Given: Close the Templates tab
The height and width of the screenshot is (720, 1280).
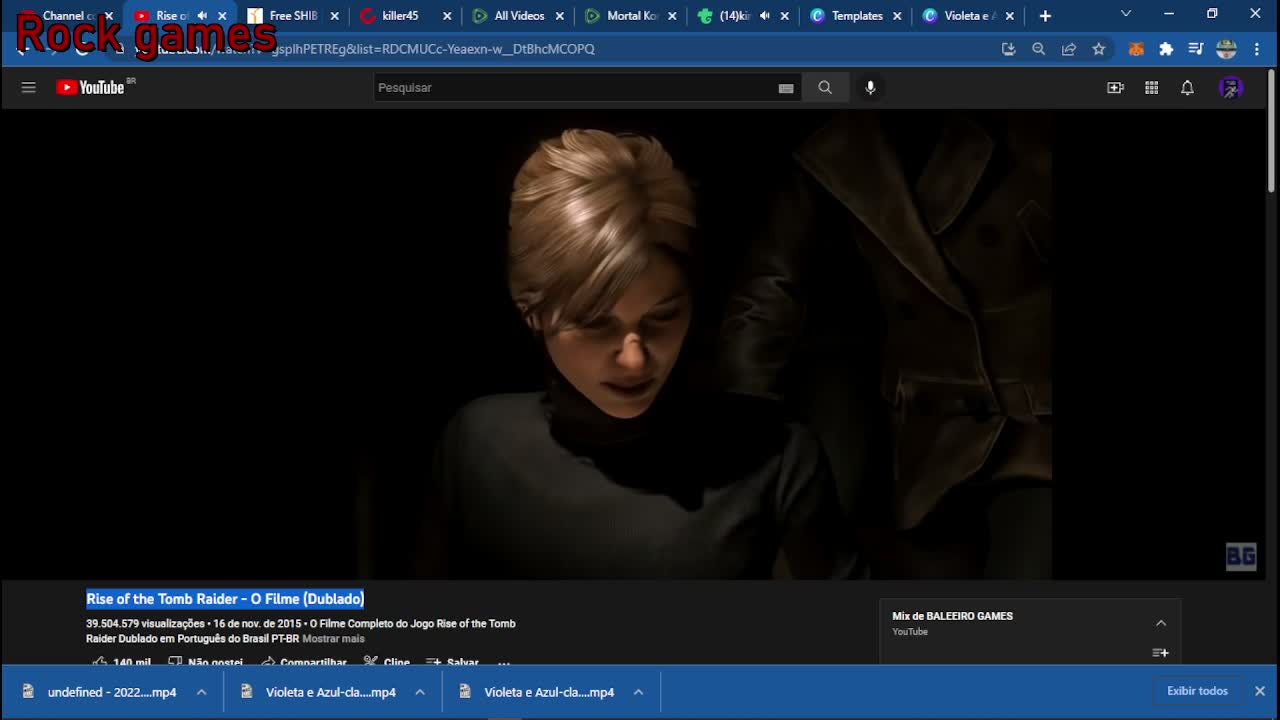Looking at the screenshot, I should (897, 16).
